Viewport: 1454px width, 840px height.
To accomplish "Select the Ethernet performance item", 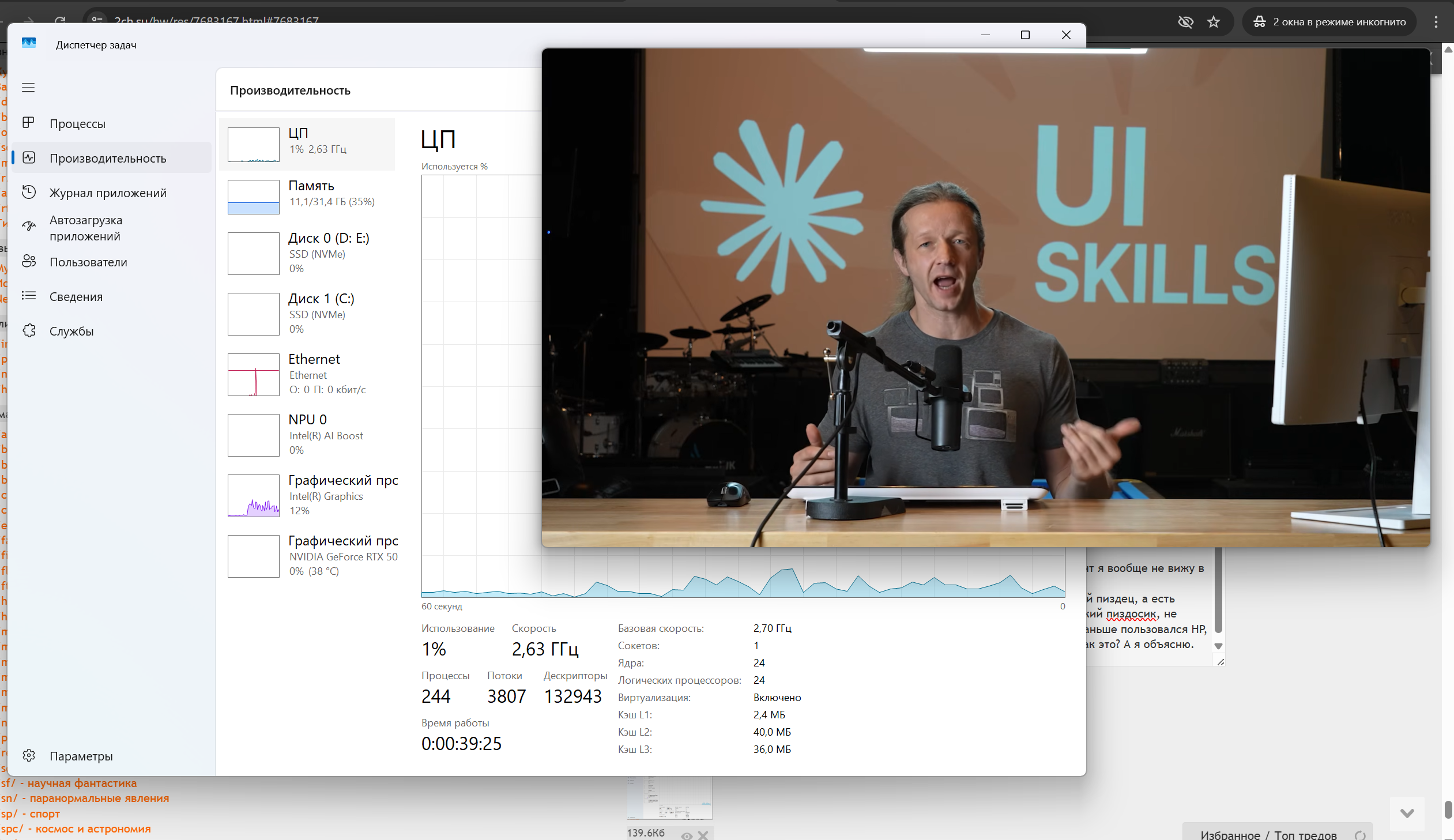I will (x=307, y=374).
